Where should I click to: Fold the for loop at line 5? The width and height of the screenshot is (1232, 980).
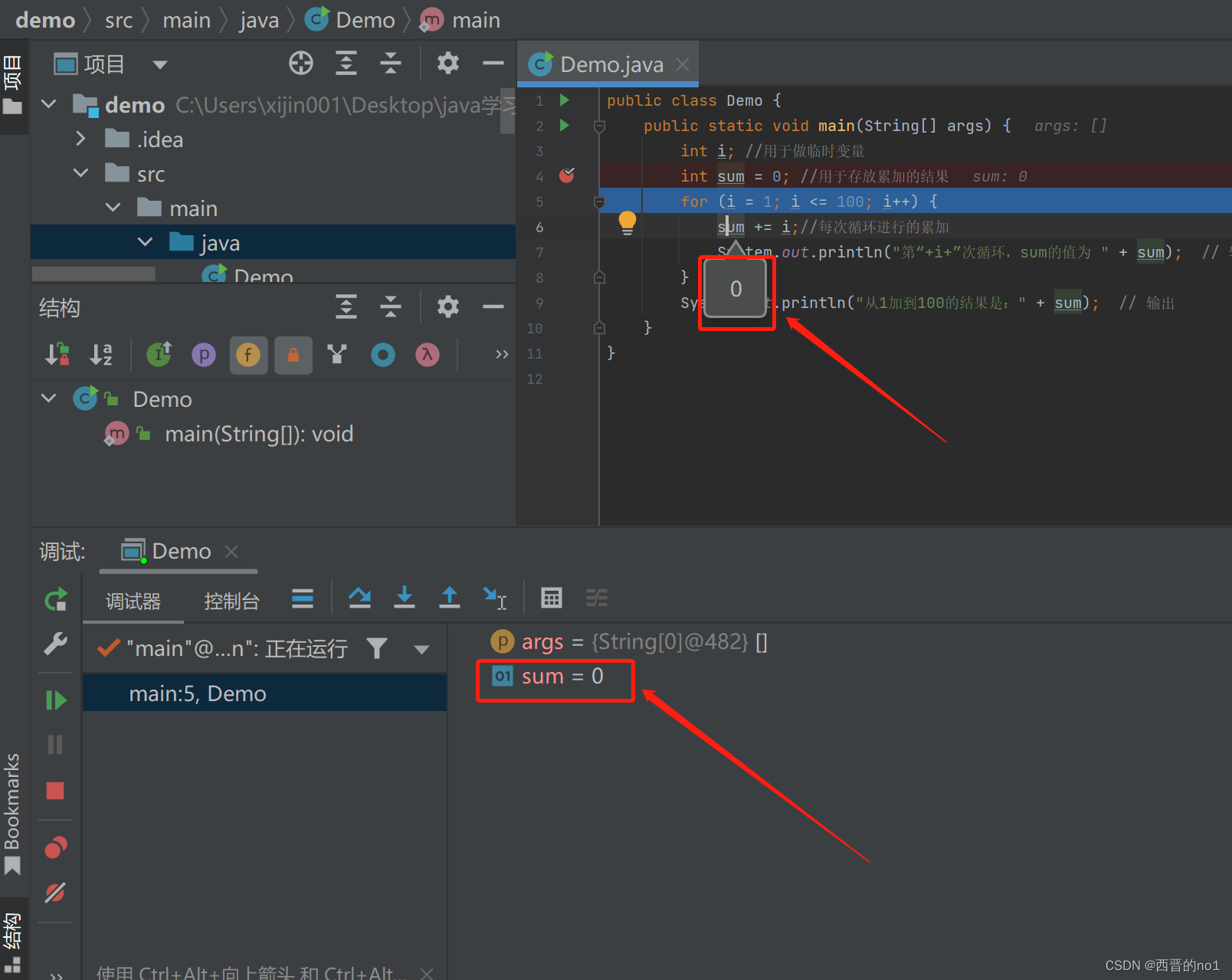pos(600,202)
